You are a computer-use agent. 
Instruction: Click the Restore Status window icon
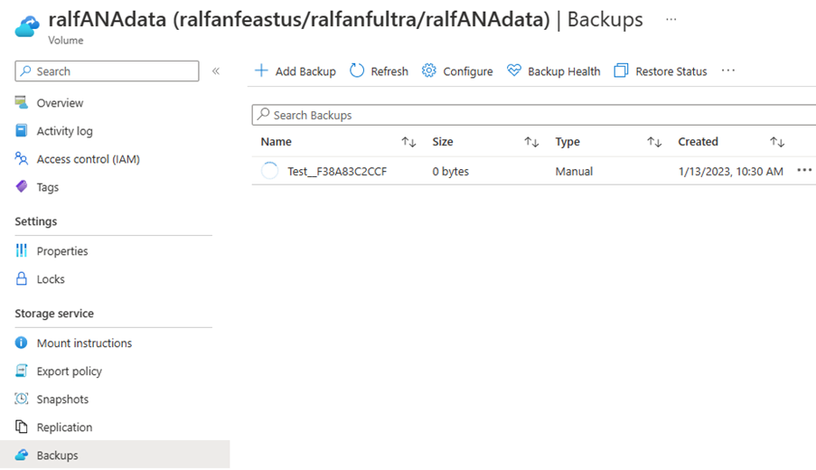[621, 71]
